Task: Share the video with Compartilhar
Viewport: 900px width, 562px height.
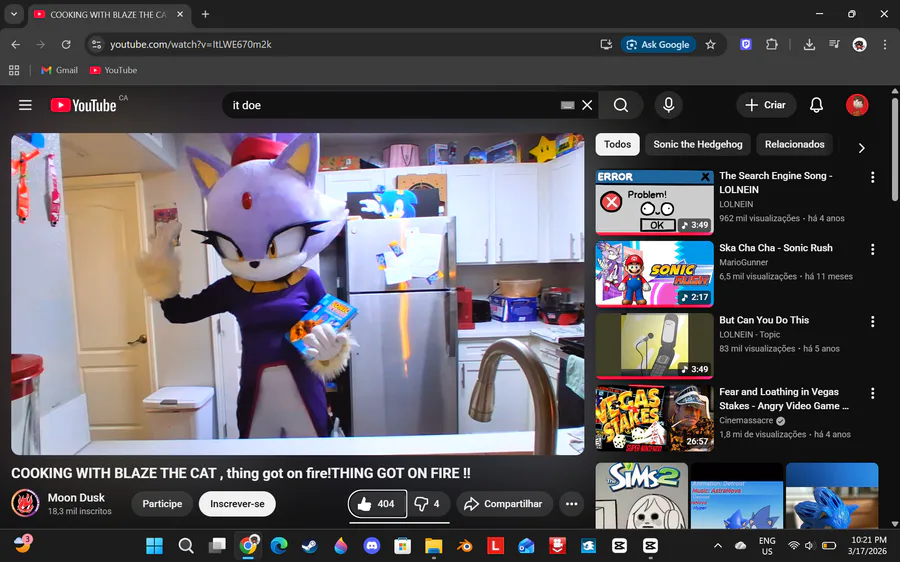Action: point(504,504)
